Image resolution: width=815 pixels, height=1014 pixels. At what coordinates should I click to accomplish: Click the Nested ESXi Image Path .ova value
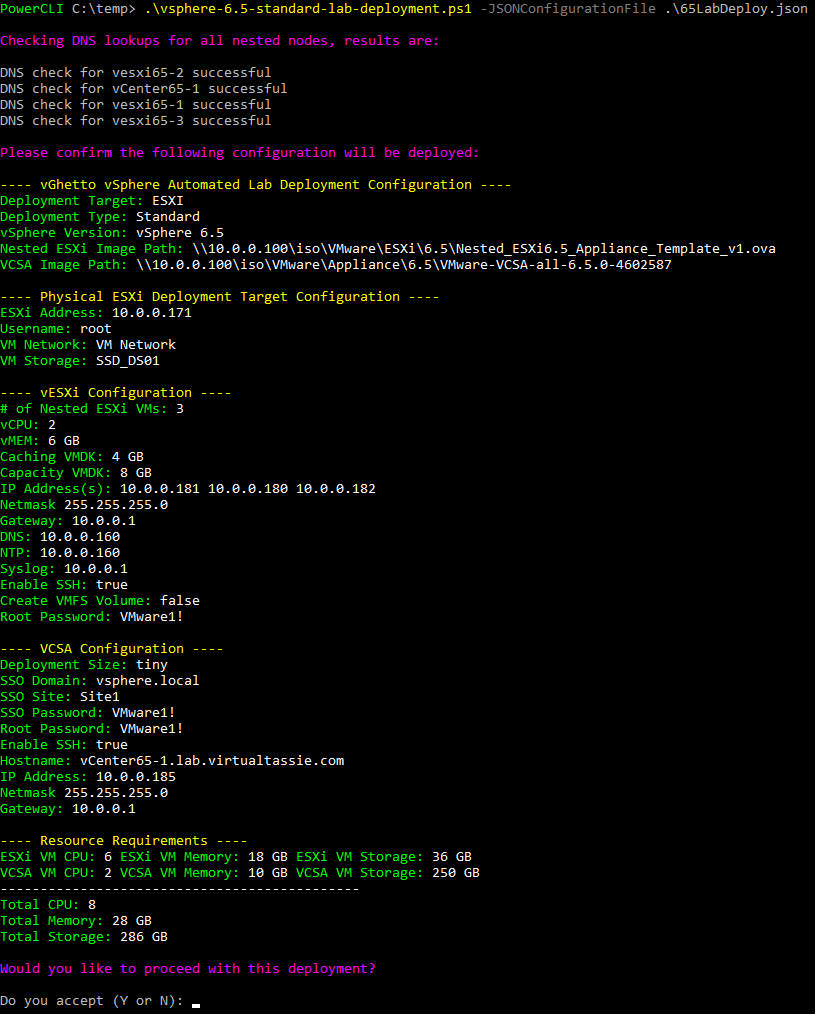pyautogui.click(x=484, y=249)
